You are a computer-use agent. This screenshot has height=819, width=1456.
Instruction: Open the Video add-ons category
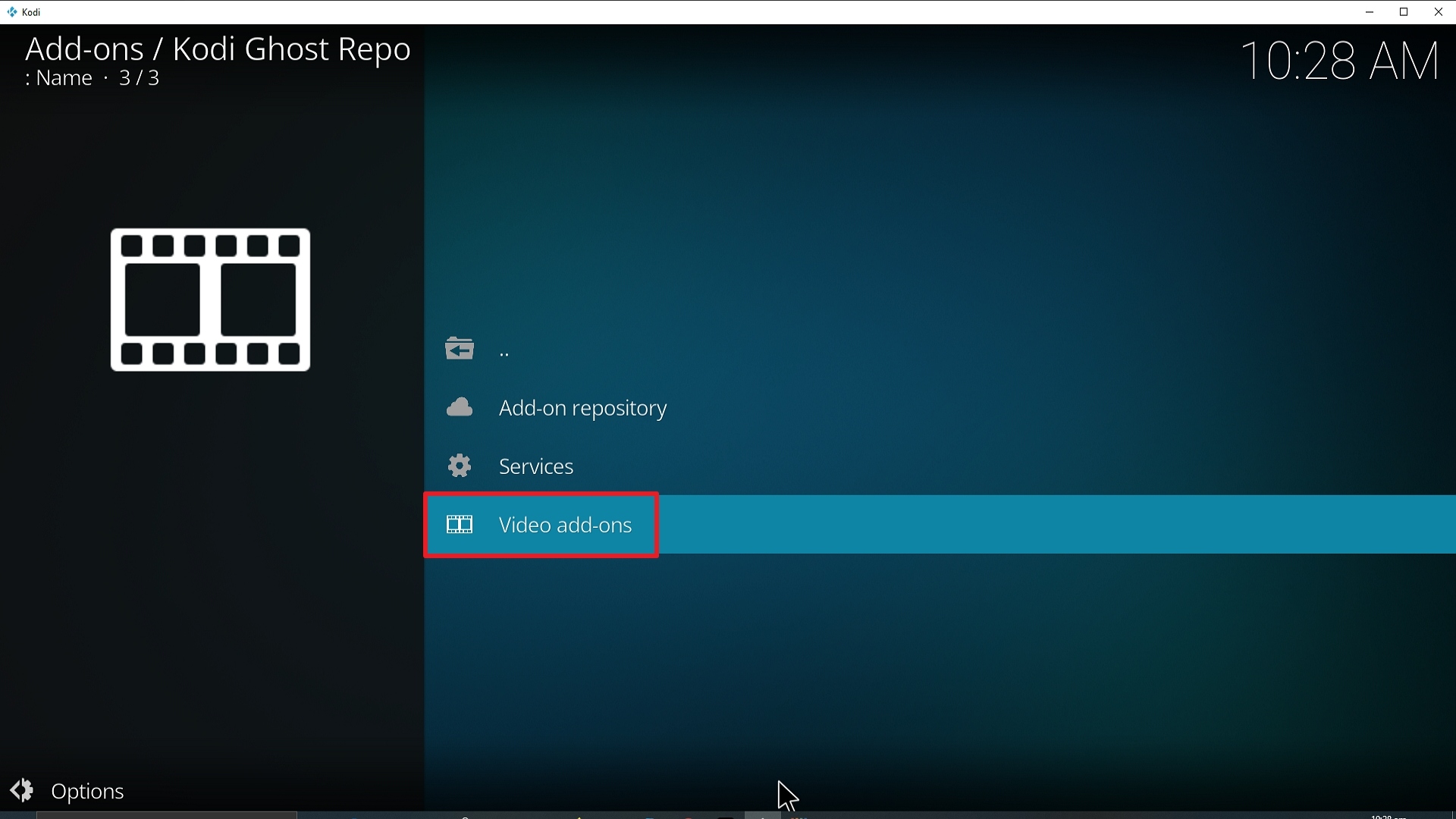[940, 525]
